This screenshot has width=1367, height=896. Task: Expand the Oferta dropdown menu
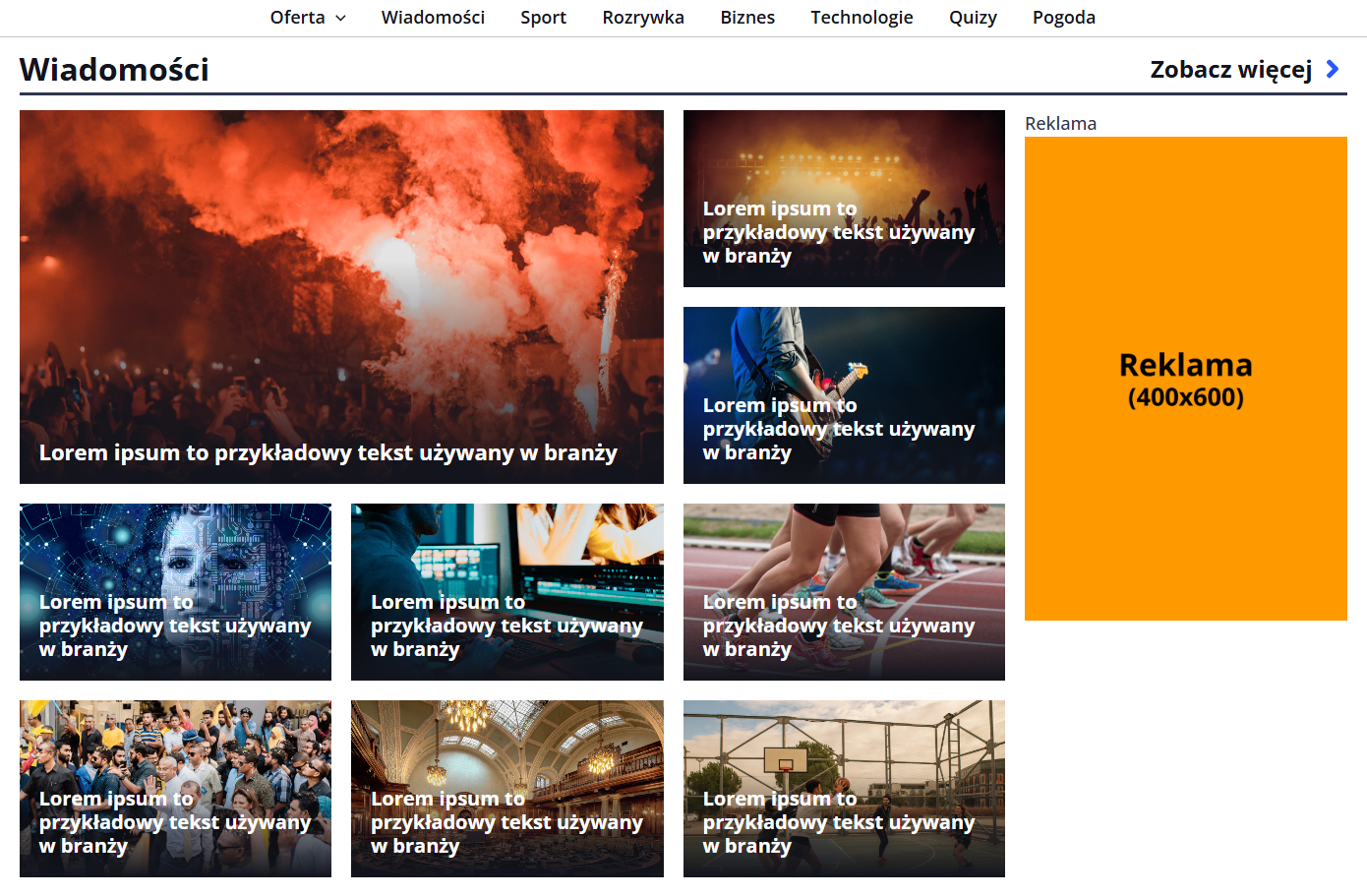coord(307,18)
